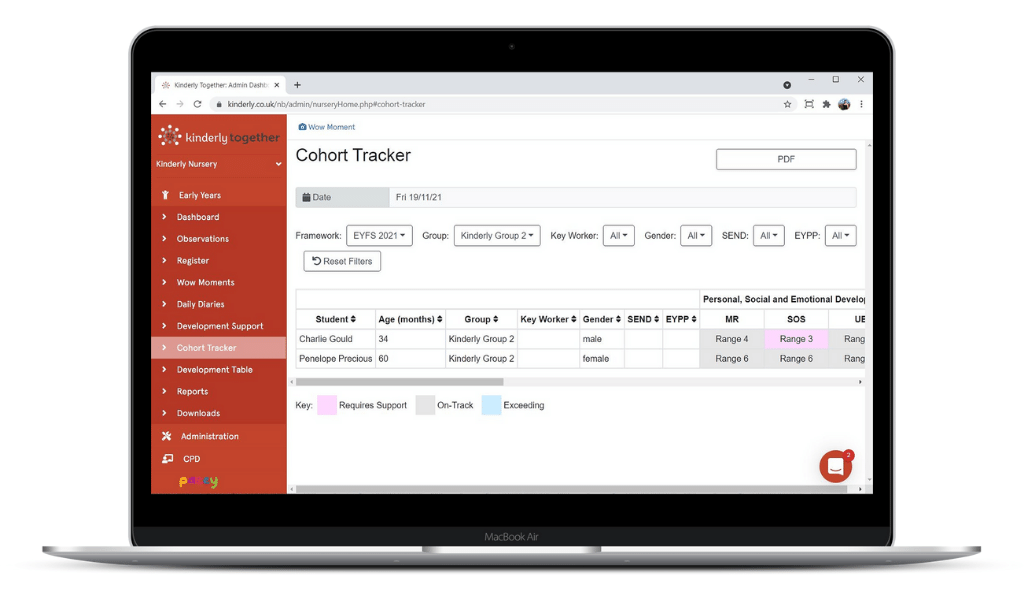The width and height of the screenshot is (1024, 600).
Task: Open Development Table in the sidebar
Action: coord(219,370)
